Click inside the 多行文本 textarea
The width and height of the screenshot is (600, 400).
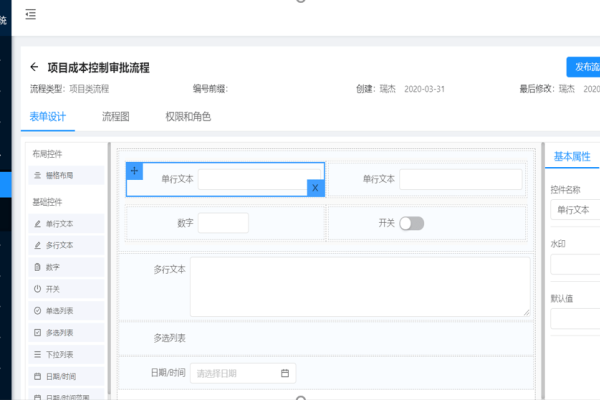click(x=360, y=287)
